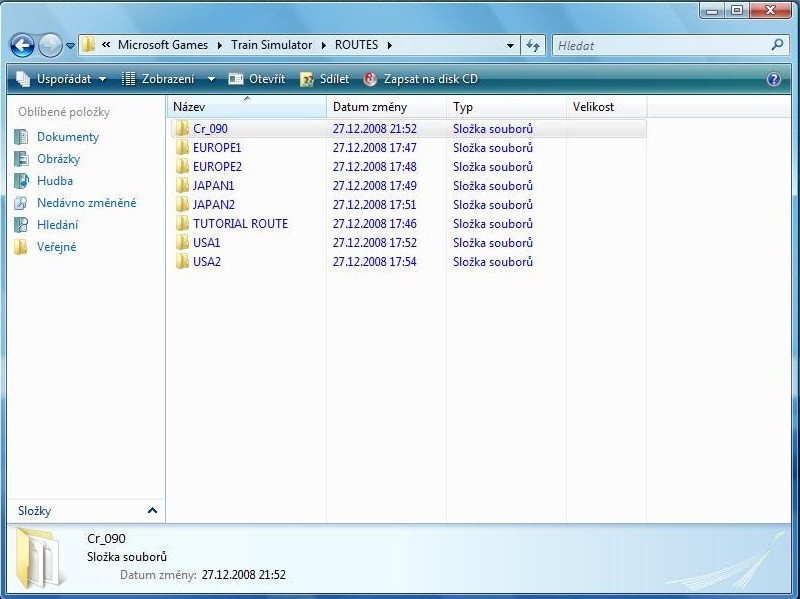This screenshot has height=599, width=800.
Task: Click the Dokumenty sidebar icon
Action: click(x=21, y=137)
